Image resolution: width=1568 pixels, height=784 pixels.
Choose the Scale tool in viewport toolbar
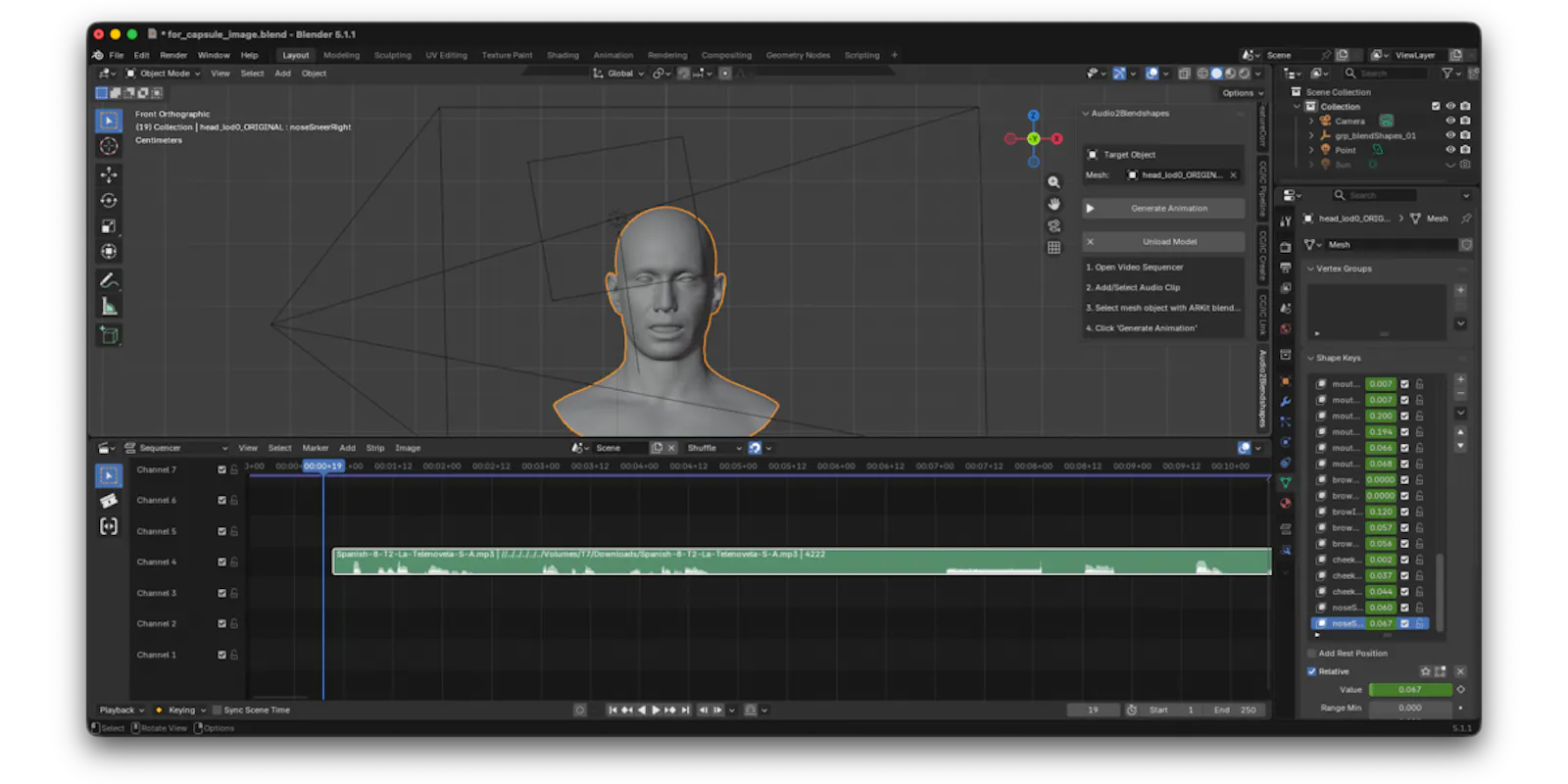[x=109, y=225]
